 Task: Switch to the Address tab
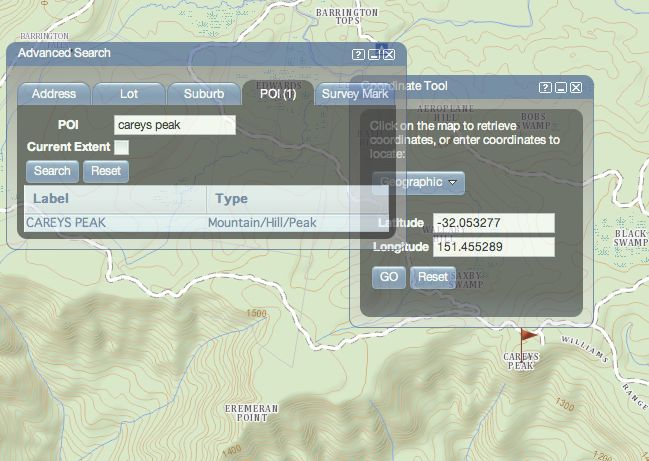click(x=54, y=94)
